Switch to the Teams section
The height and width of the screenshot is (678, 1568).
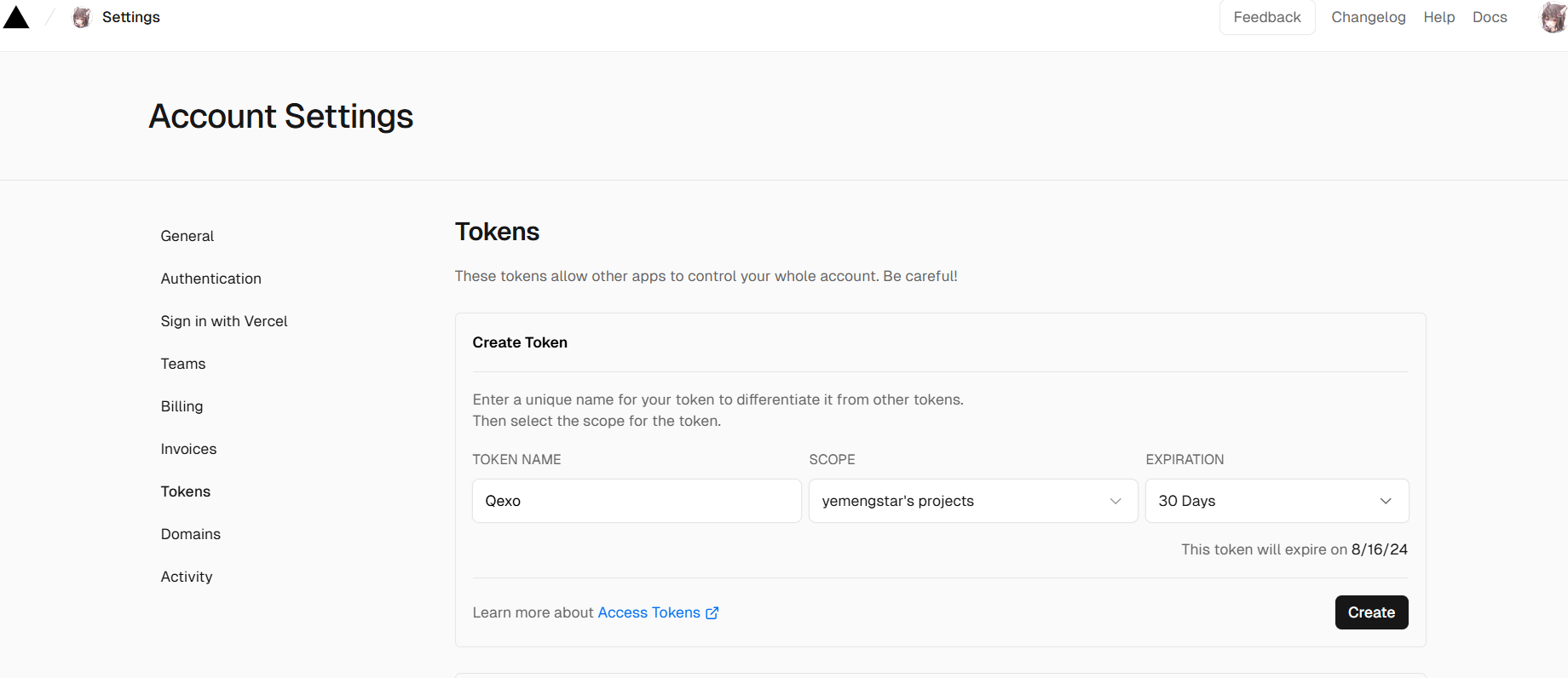pos(183,364)
